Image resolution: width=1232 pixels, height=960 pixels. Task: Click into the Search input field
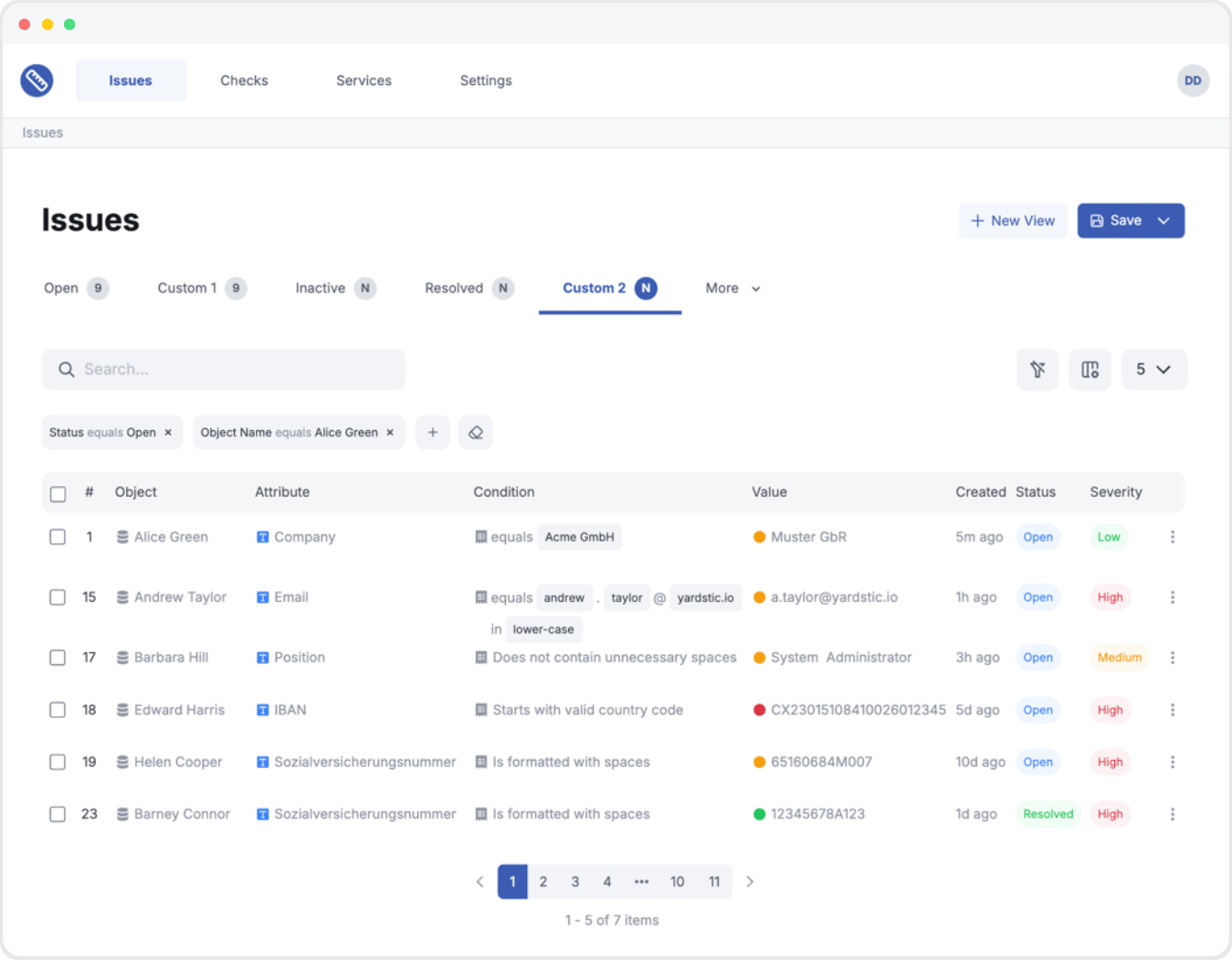[x=224, y=369]
